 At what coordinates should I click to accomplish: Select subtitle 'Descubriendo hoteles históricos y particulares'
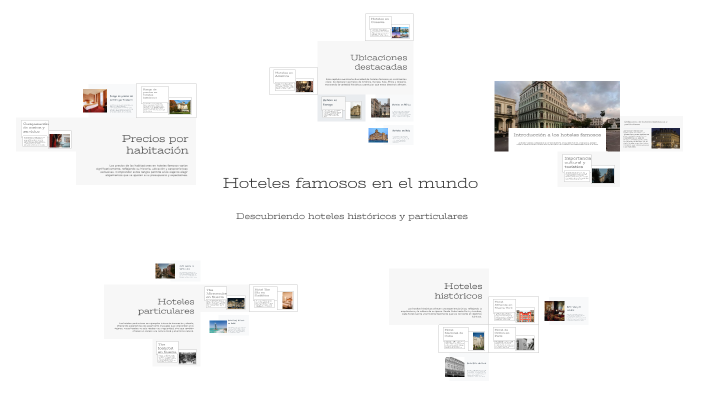tap(352, 216)
